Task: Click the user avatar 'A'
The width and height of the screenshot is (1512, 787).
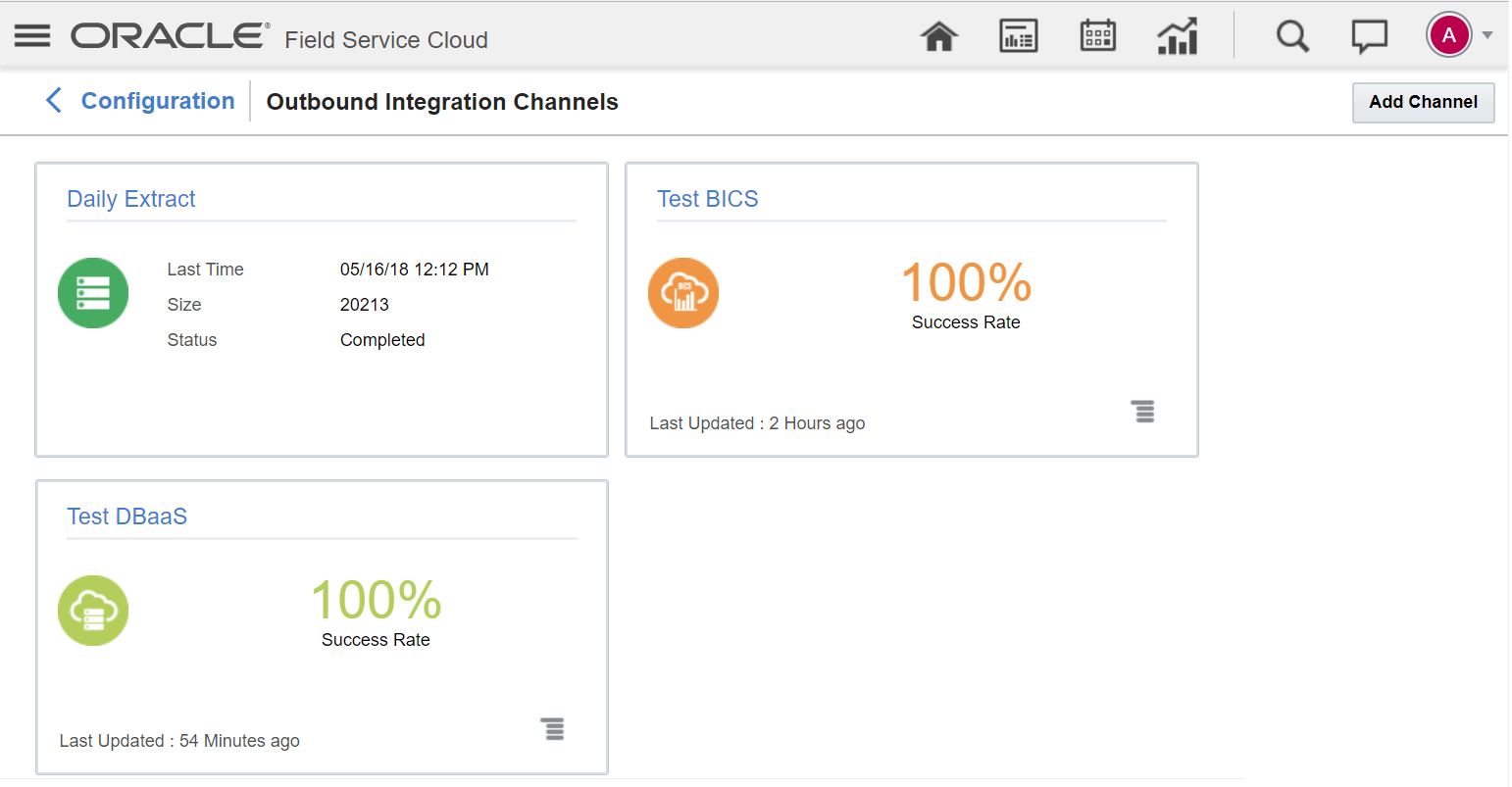Action: [1449, 36]
